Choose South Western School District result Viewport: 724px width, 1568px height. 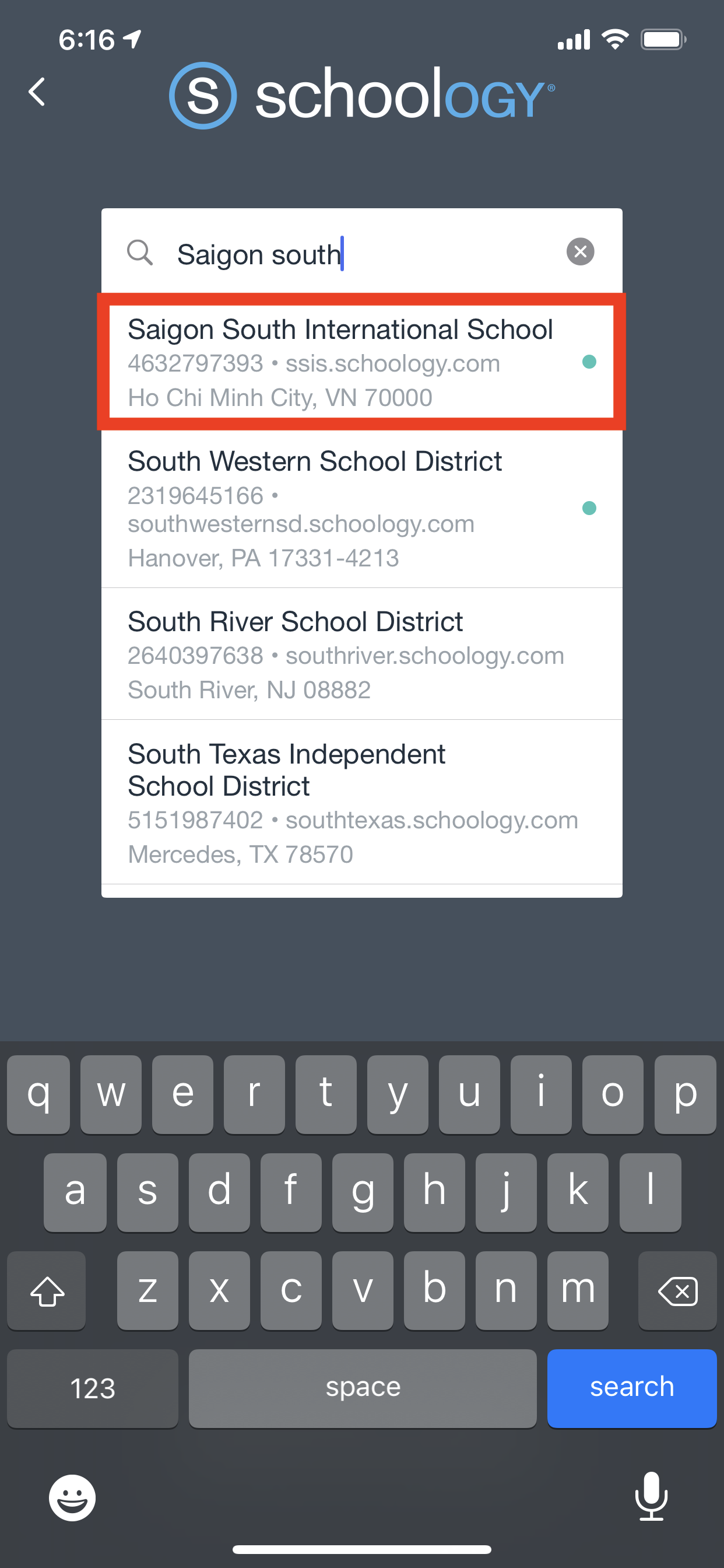tap(340, 508)
